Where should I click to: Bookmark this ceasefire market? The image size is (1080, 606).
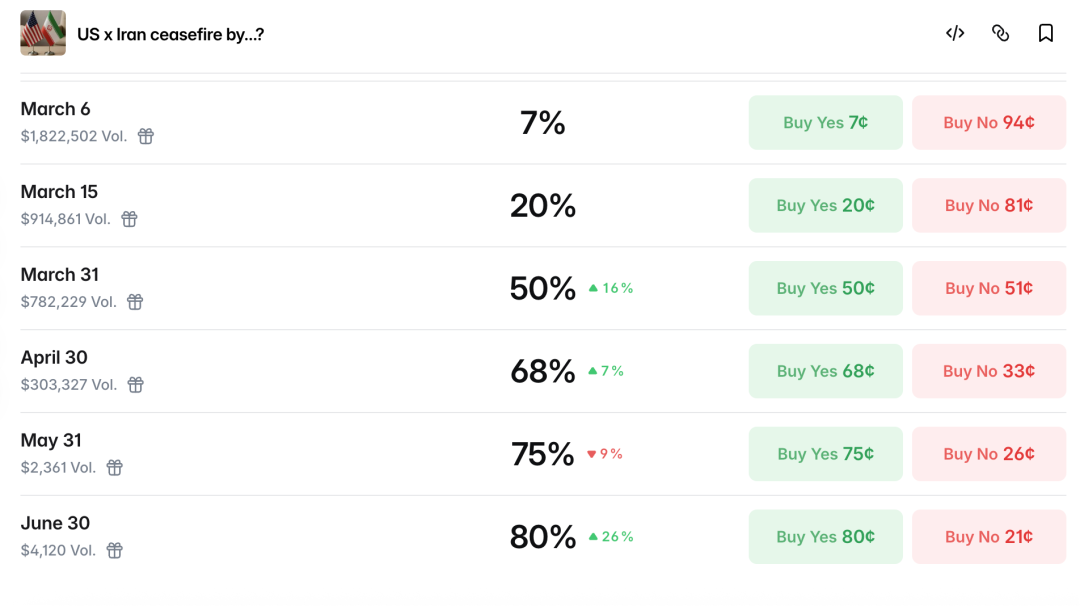coord(1046,33)
